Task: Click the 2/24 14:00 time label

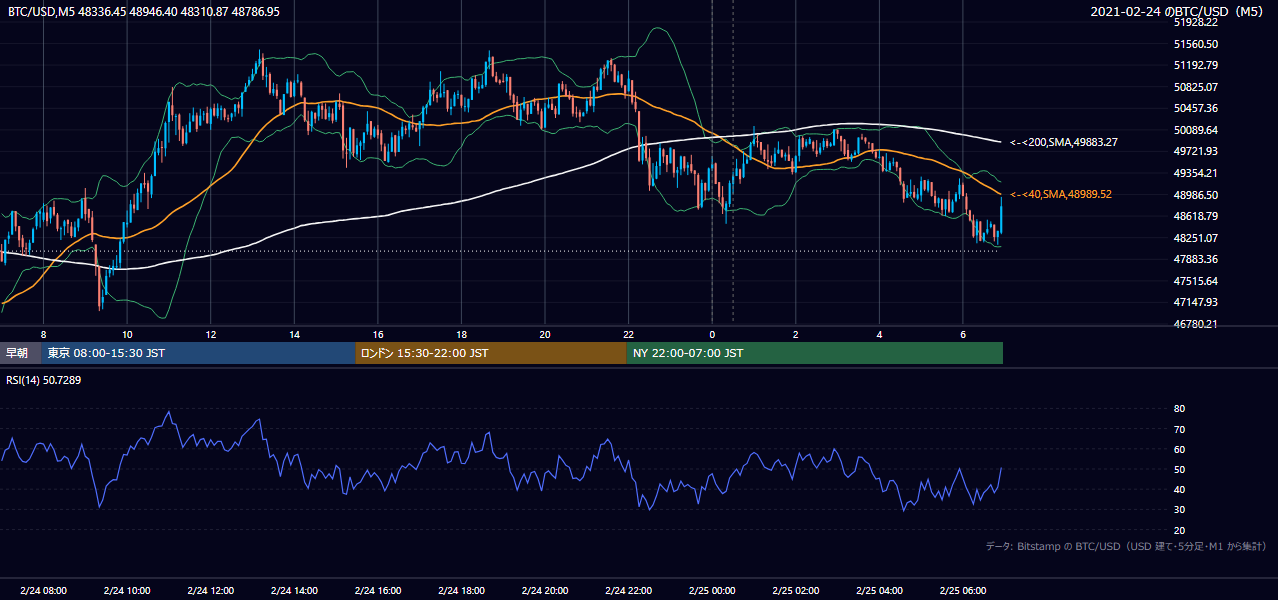Action: (x=295, y=590)
